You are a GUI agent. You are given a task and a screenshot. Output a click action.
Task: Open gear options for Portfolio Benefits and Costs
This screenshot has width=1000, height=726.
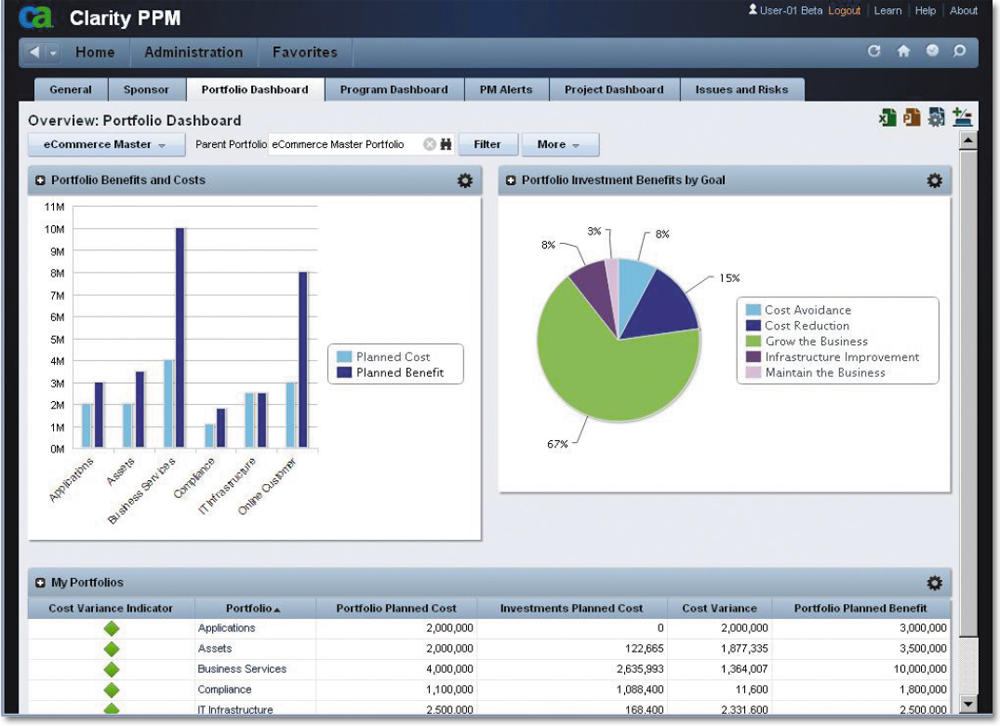point(464,181)
